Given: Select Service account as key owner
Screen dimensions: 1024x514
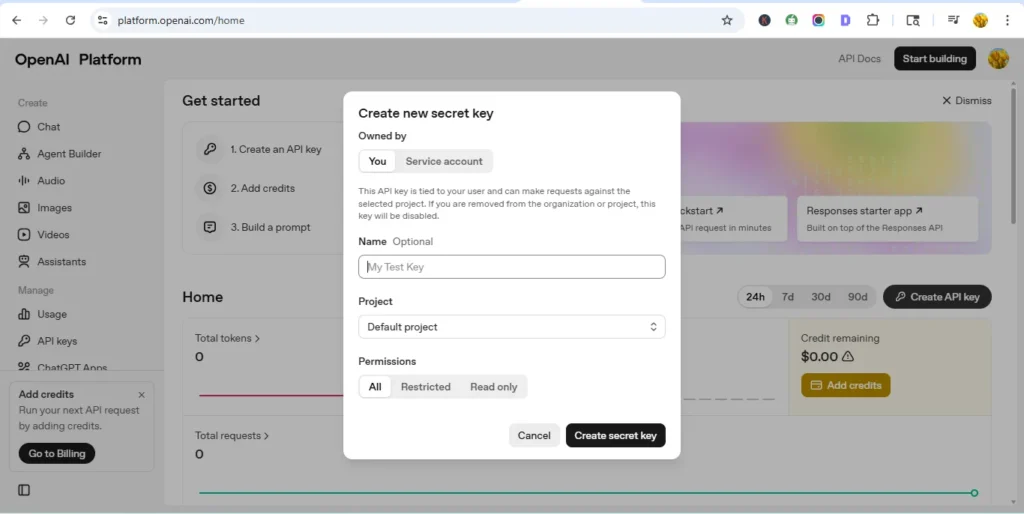Looking at the screenshot, I should 444,161.
